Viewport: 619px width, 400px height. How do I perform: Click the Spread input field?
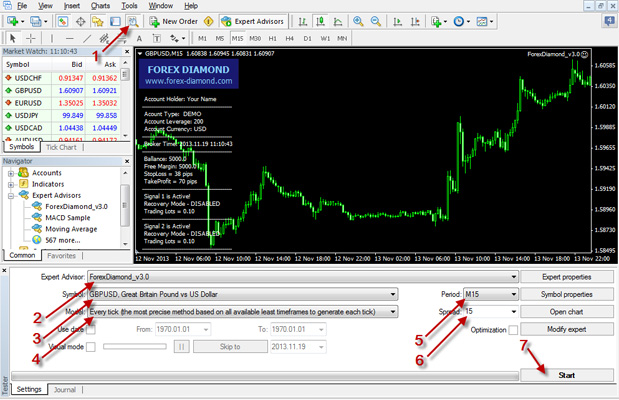coord(490,311)
